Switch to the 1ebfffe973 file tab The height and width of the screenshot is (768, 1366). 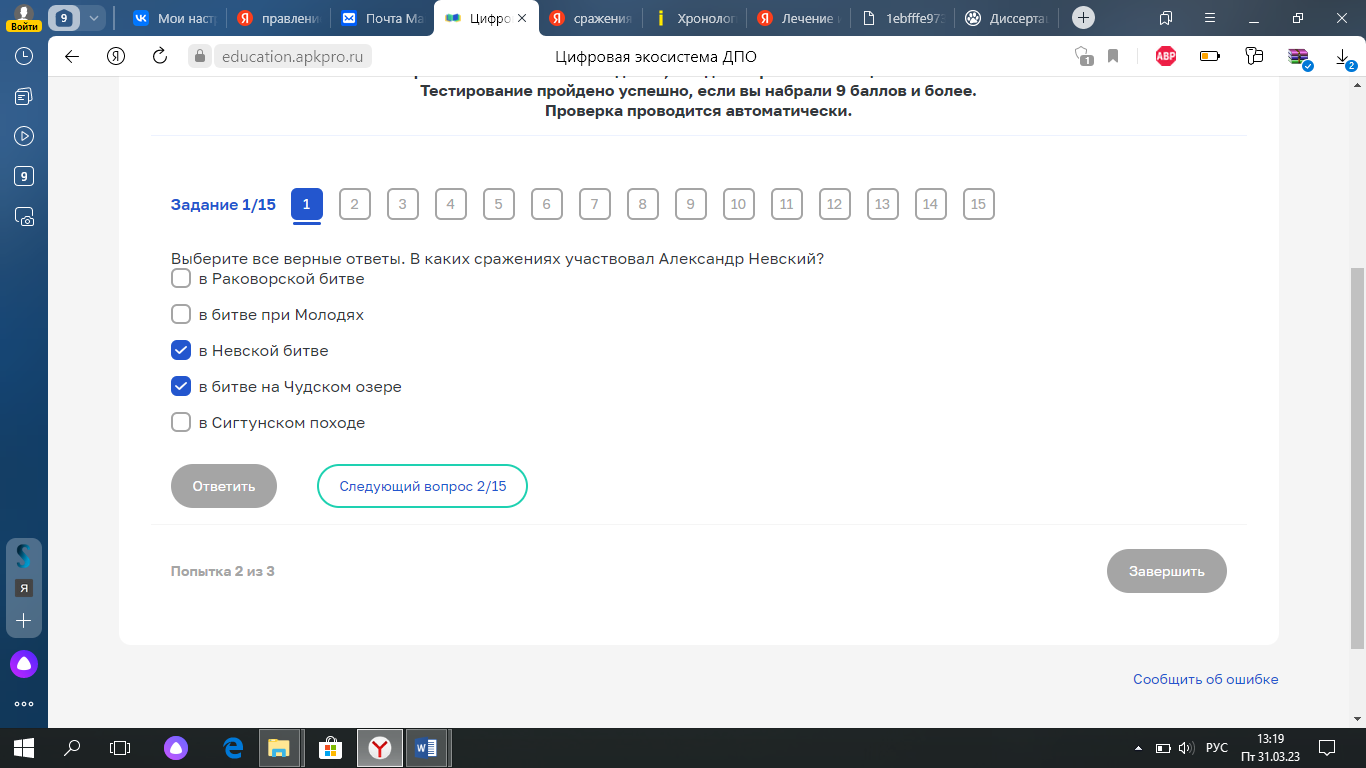pyautogui.click(x=901, y=18)
